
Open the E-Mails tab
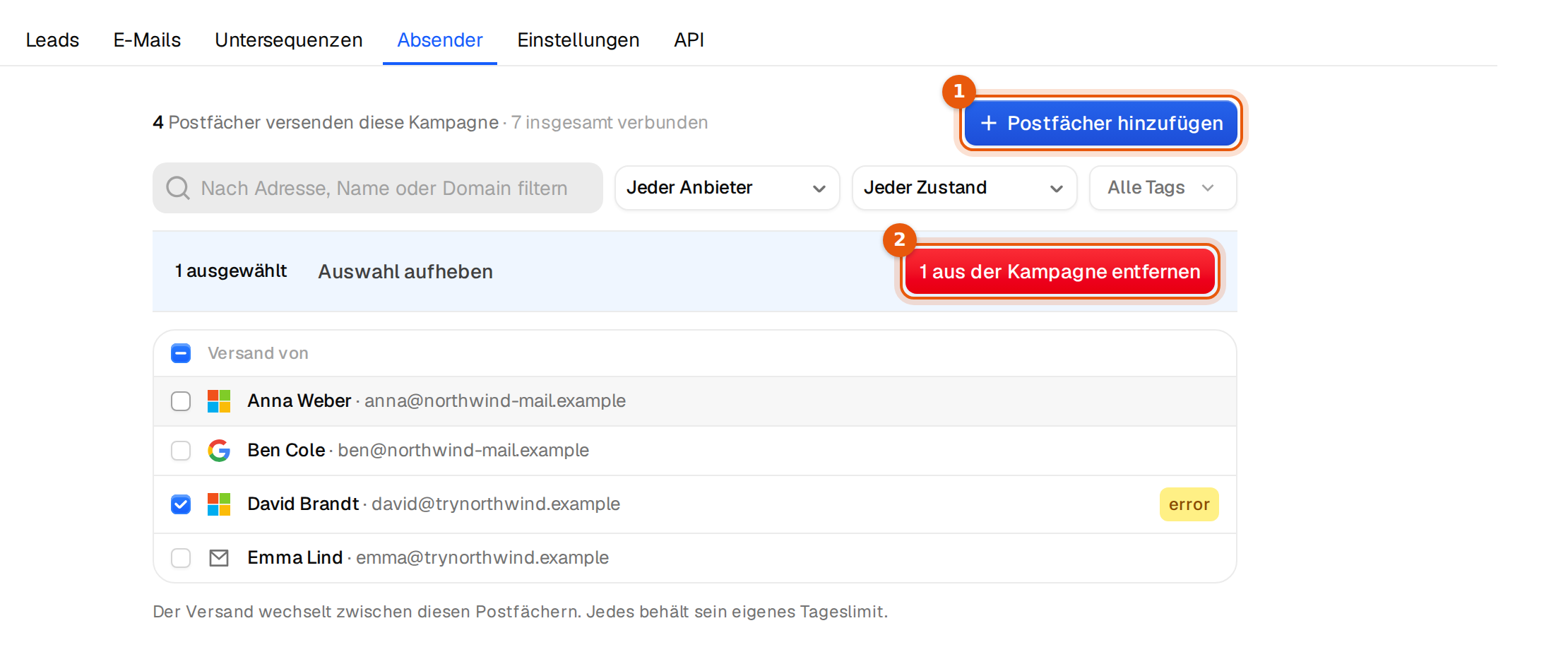pyautogui.click(x=147, y=40)
